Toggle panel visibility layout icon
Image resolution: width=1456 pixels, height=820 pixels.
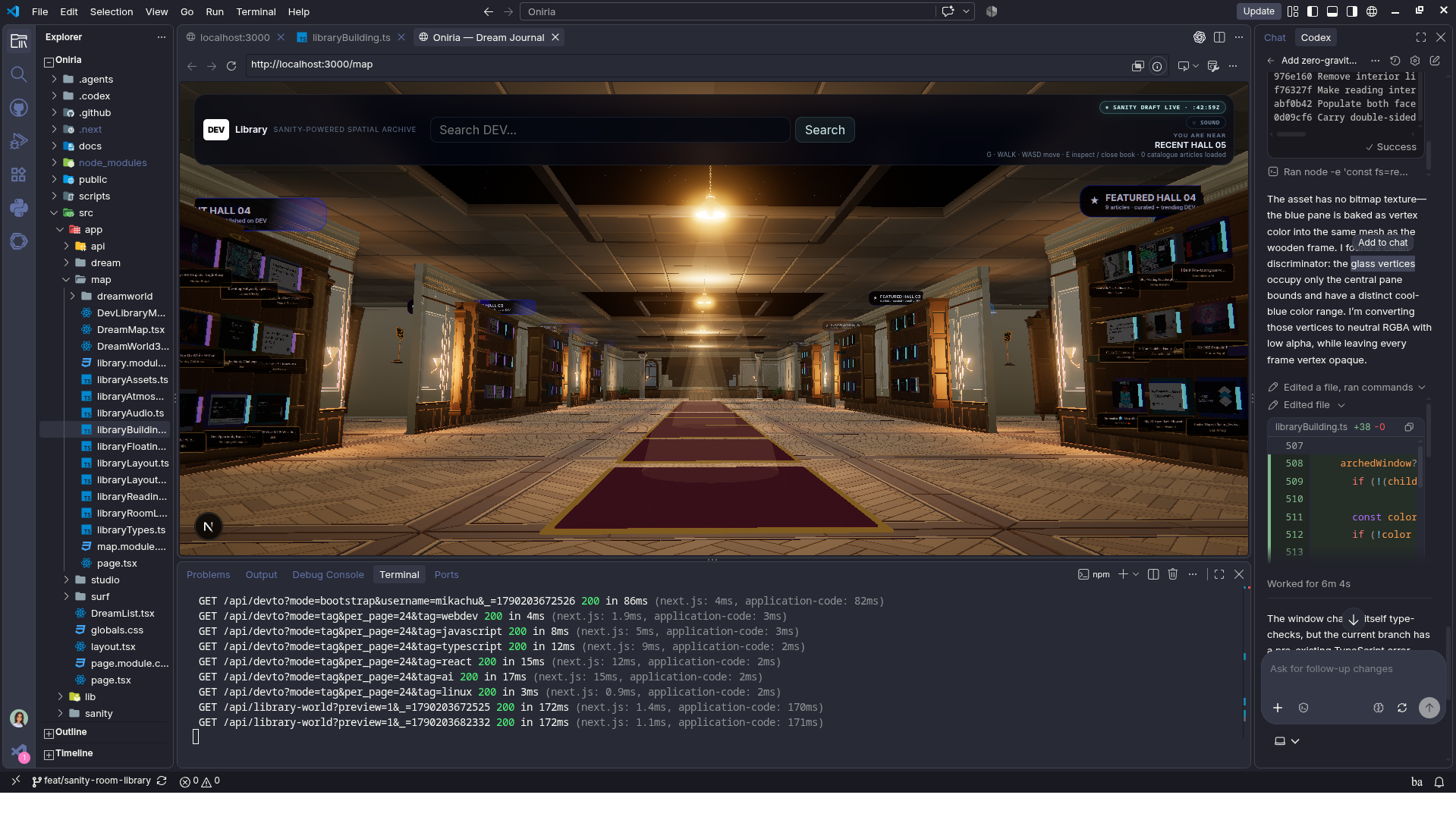[1332, 11]
